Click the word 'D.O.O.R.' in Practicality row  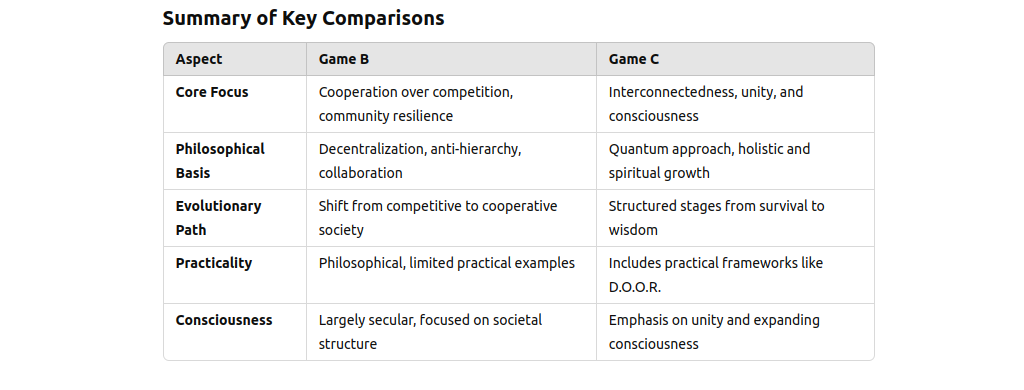coord(635,287)
